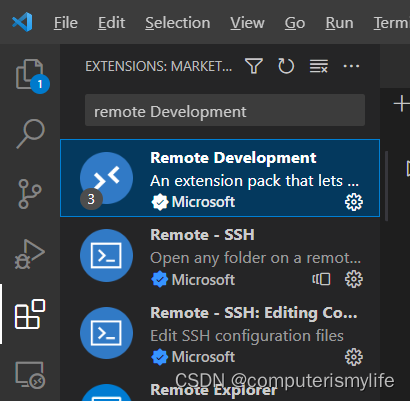Open manage gear for Remote Development

pos(354,202)
